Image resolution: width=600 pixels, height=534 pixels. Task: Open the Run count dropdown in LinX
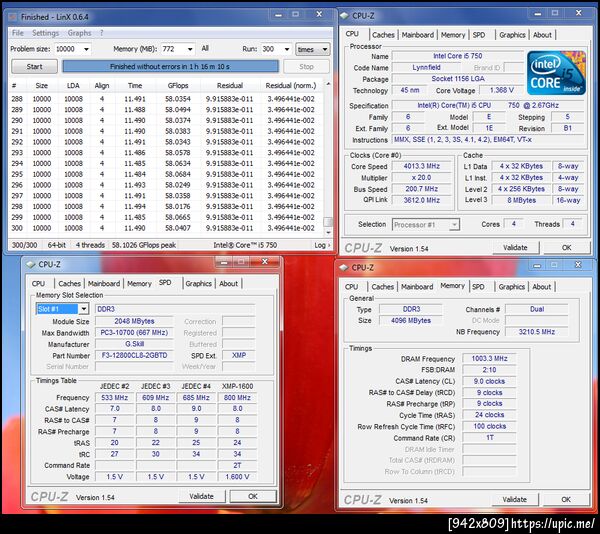pos(287,49)
